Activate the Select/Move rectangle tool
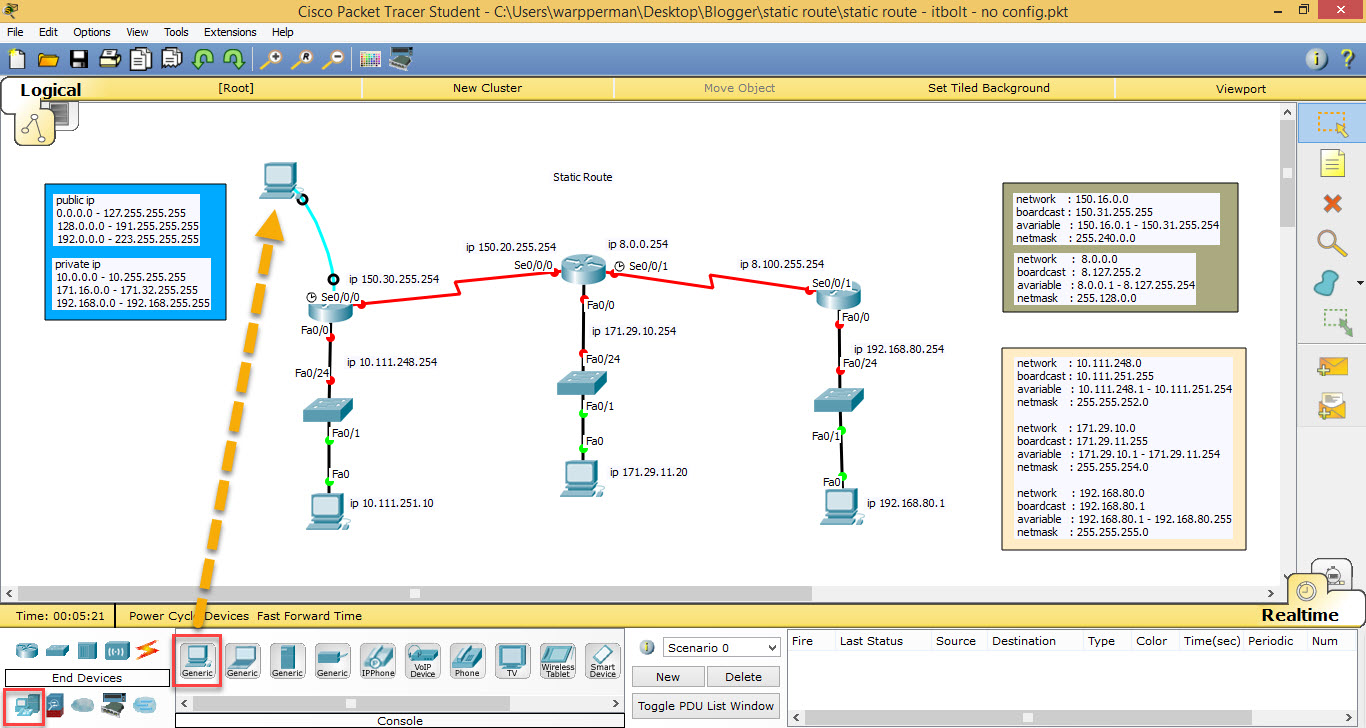Viewport: 1366px width, 728px height. pos(1331,123)
